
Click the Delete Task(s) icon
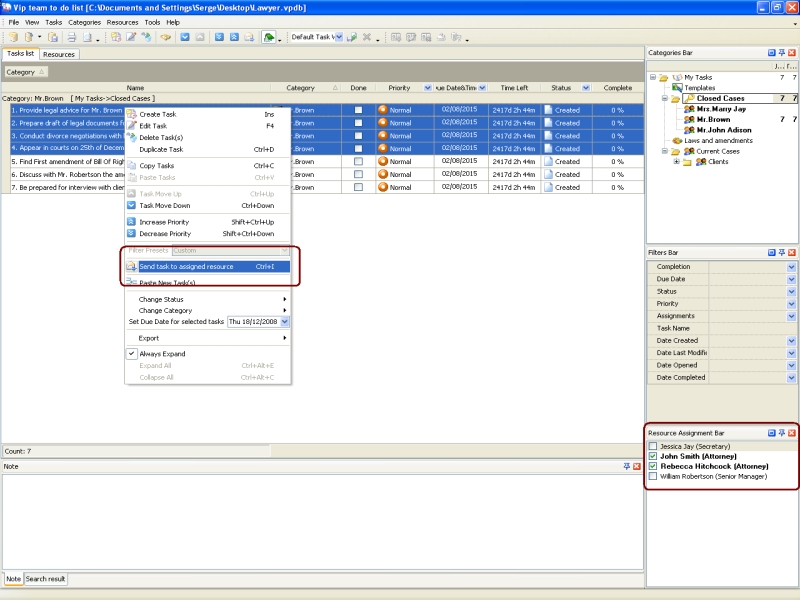click(131, 138)
